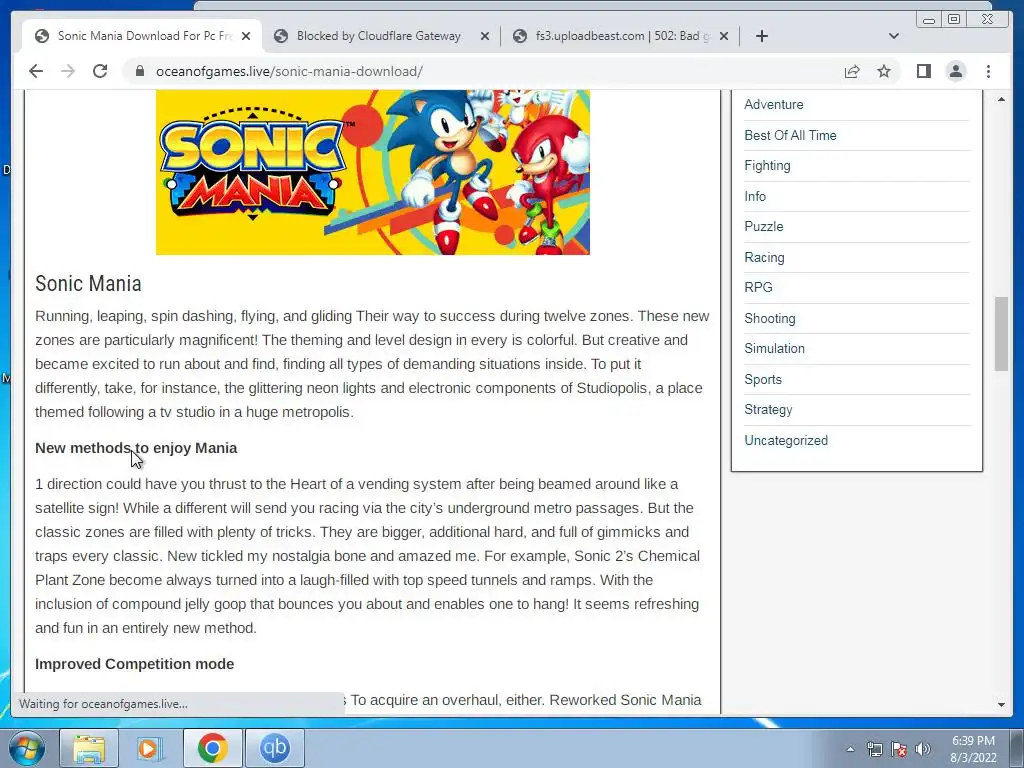Close the Sonic Mania Download tab
The height and width of the screenshot is (768, 1024).
click(246, 36)
